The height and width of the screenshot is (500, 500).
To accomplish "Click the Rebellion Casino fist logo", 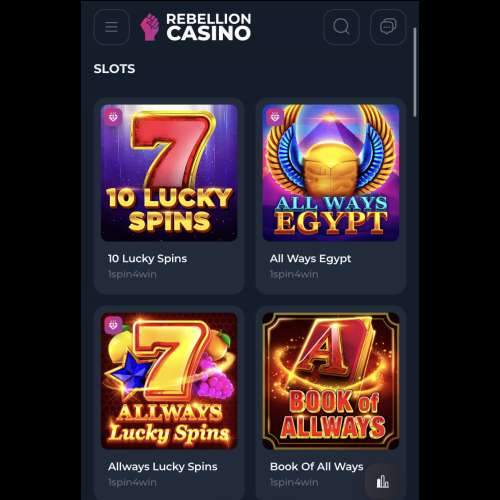I will [149, 27].
